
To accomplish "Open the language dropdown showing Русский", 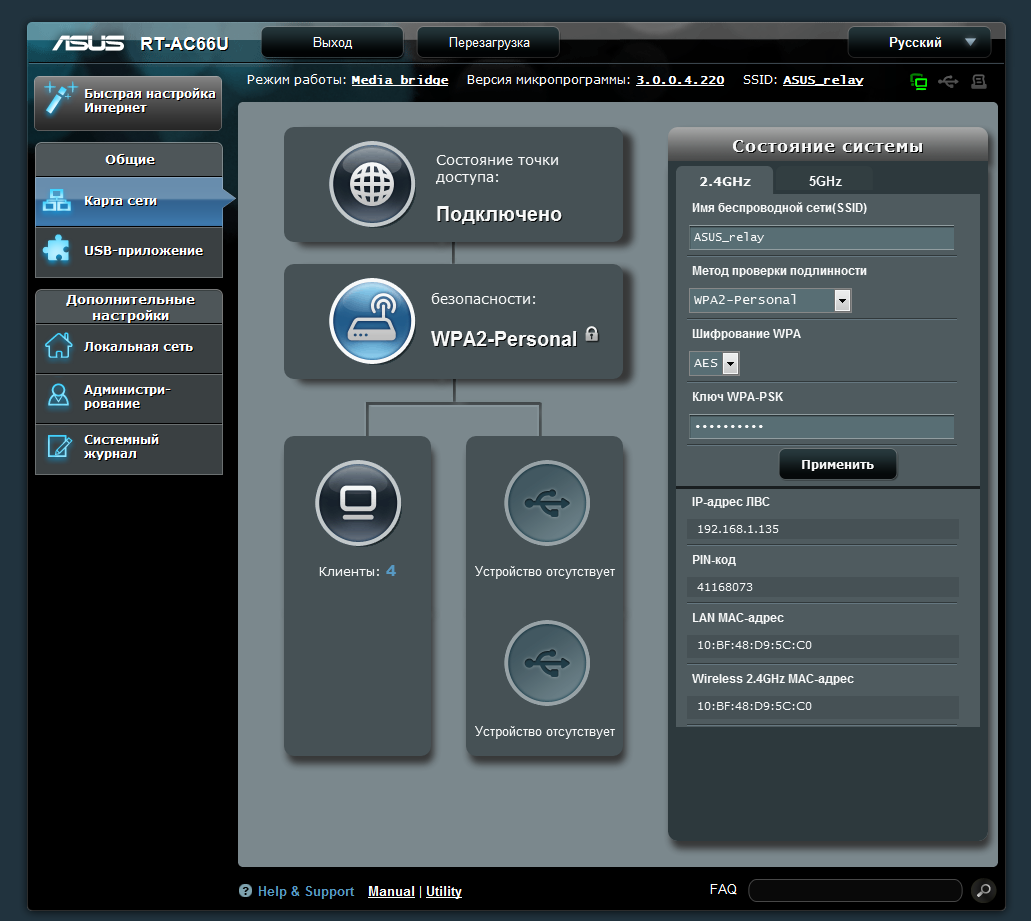I will (x=919, y=43).
